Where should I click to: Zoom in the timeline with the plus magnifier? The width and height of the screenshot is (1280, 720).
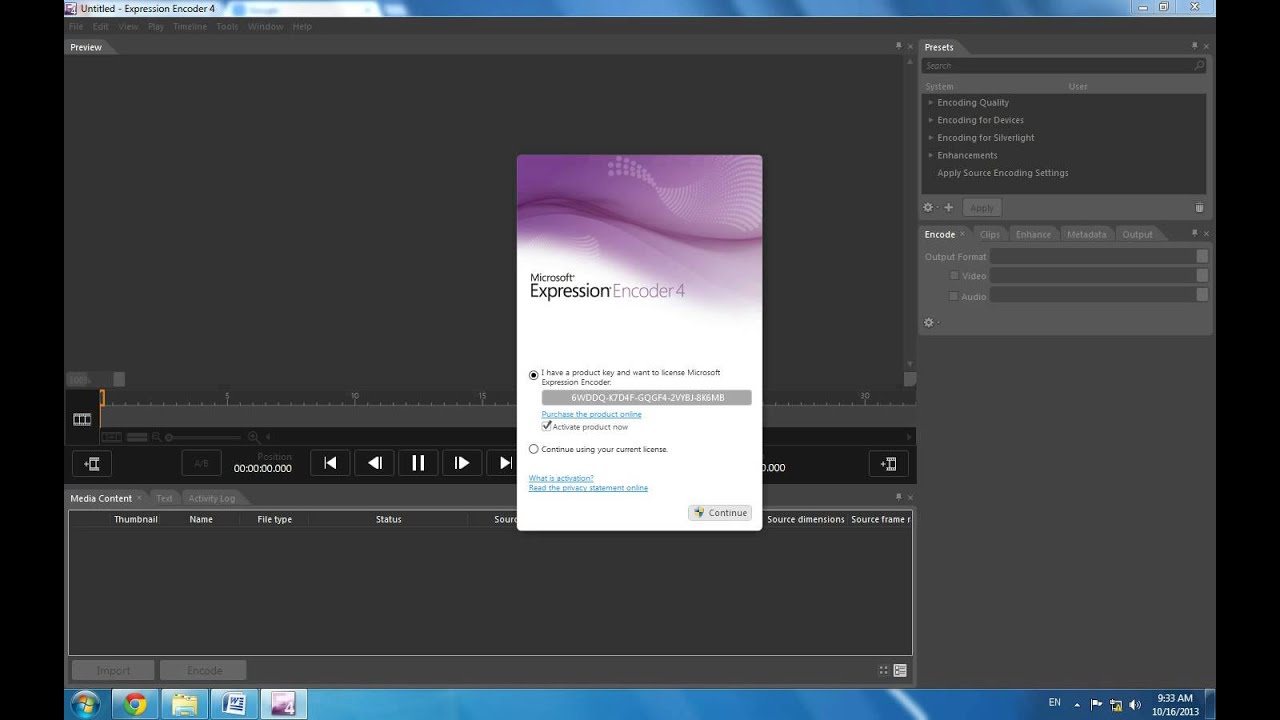click(x=253, y=437)
